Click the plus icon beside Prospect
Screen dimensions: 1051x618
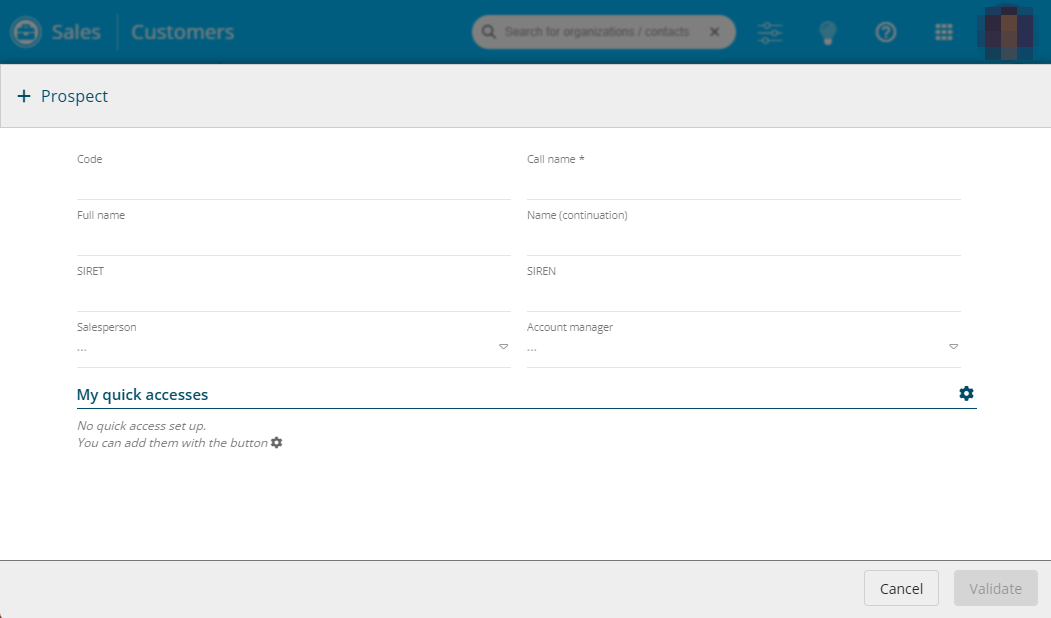click(x=24, y=96)
